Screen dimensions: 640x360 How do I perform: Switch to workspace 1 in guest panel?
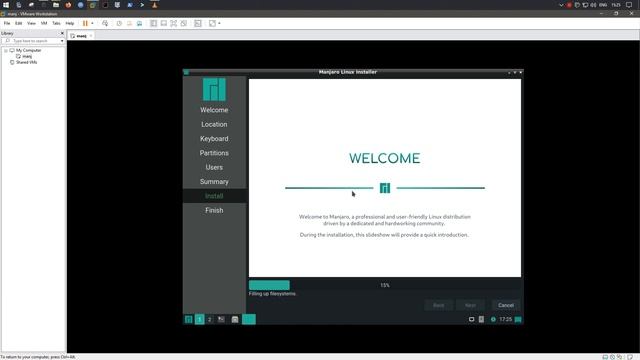[200, 319]
